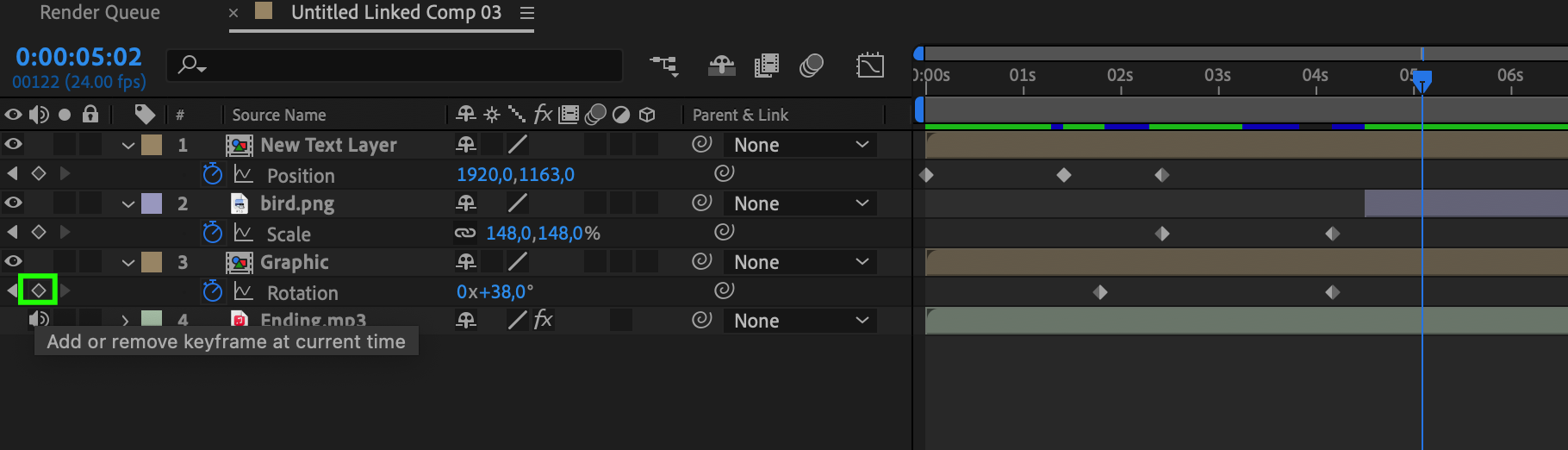Hide the New Text Layer with eye icon
Viewport: 1568px width, 450px height.
[14, 144]
